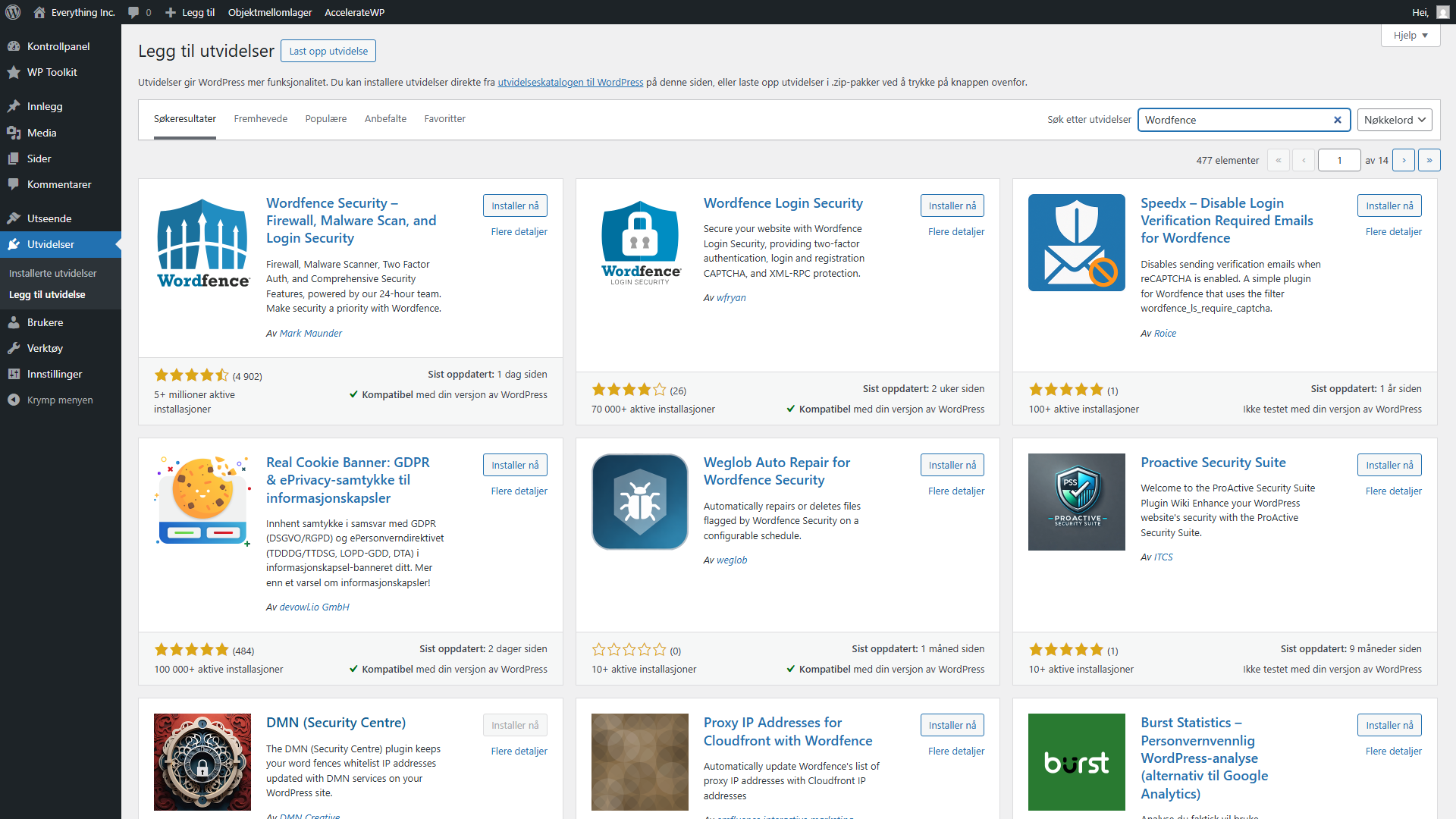Image resolution: width=1456 pixels, height=819 pixels.
Task: Open Objektmellomlager admin bar menu
Action: click(x=270, y=12)
